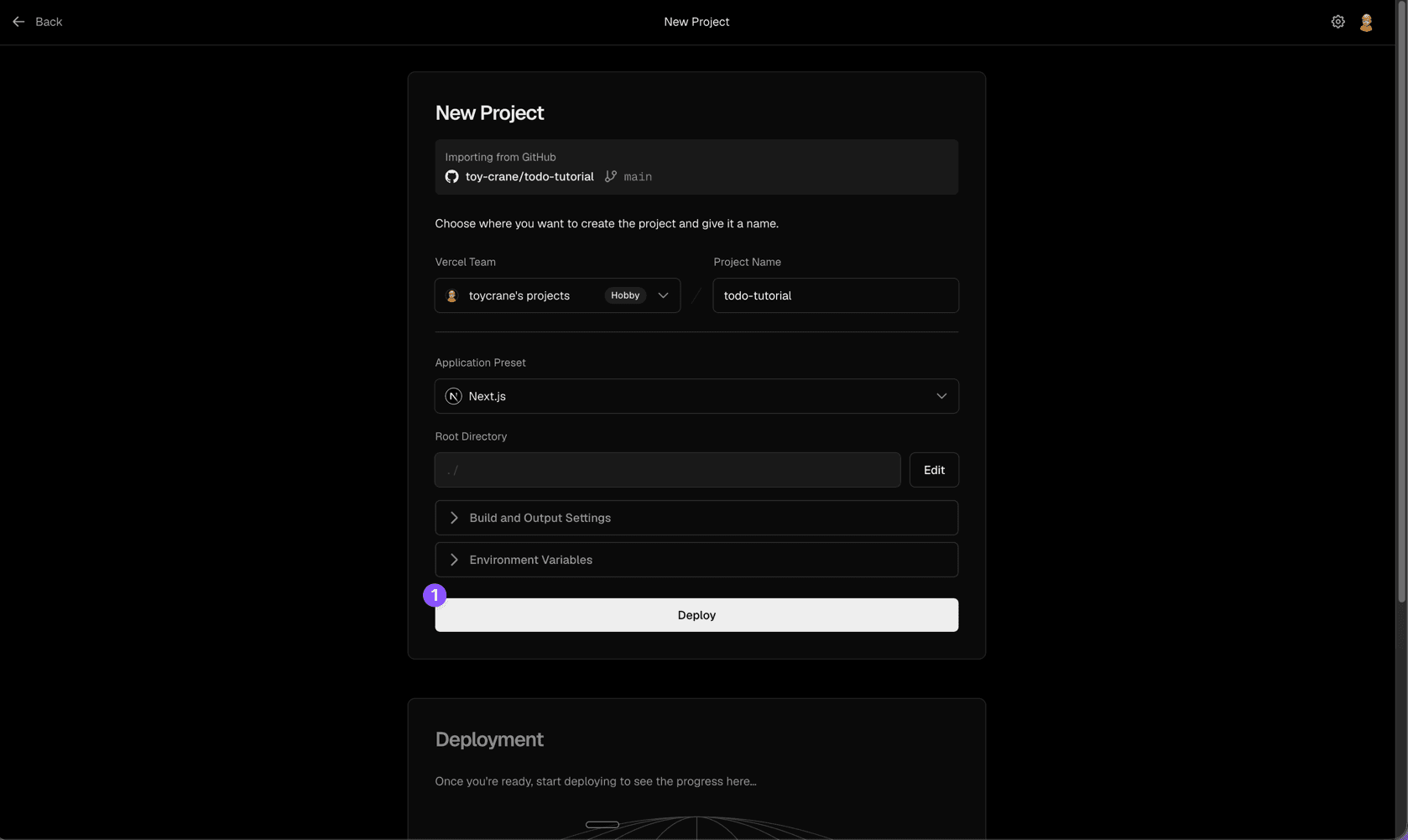Click the Hobby plan badge
Screen dimensions: 1408x840
pyautogui.click(x=625, y=295)
